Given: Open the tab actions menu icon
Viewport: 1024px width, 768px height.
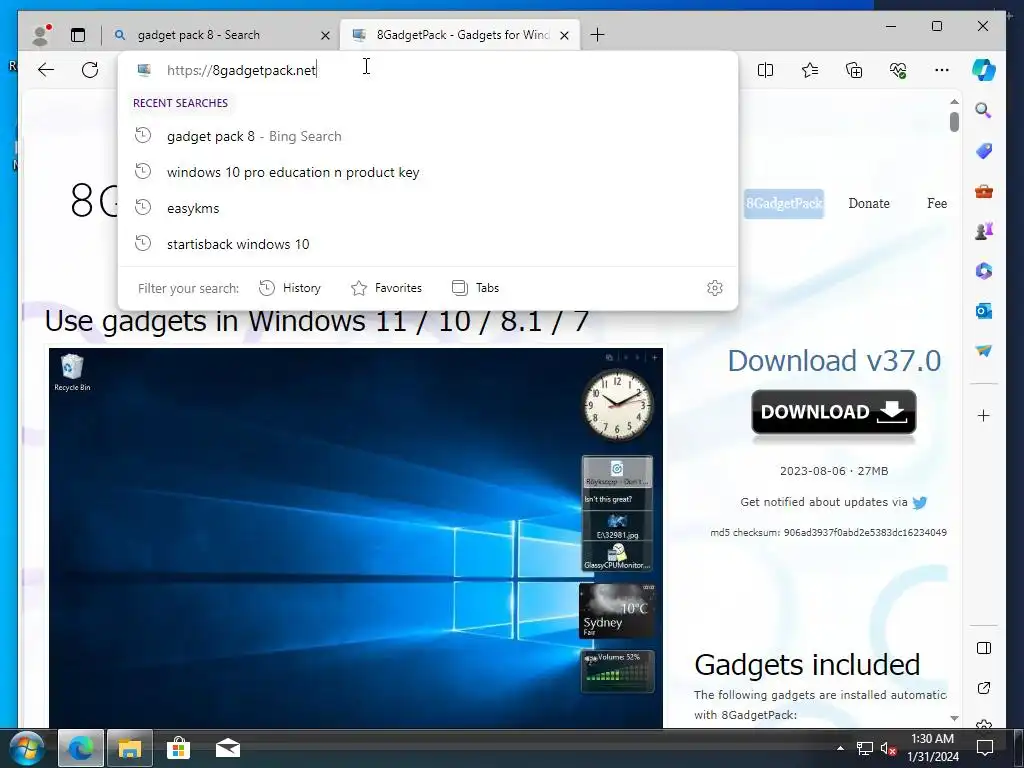Looking at the screenshot, I should (78, 35).
